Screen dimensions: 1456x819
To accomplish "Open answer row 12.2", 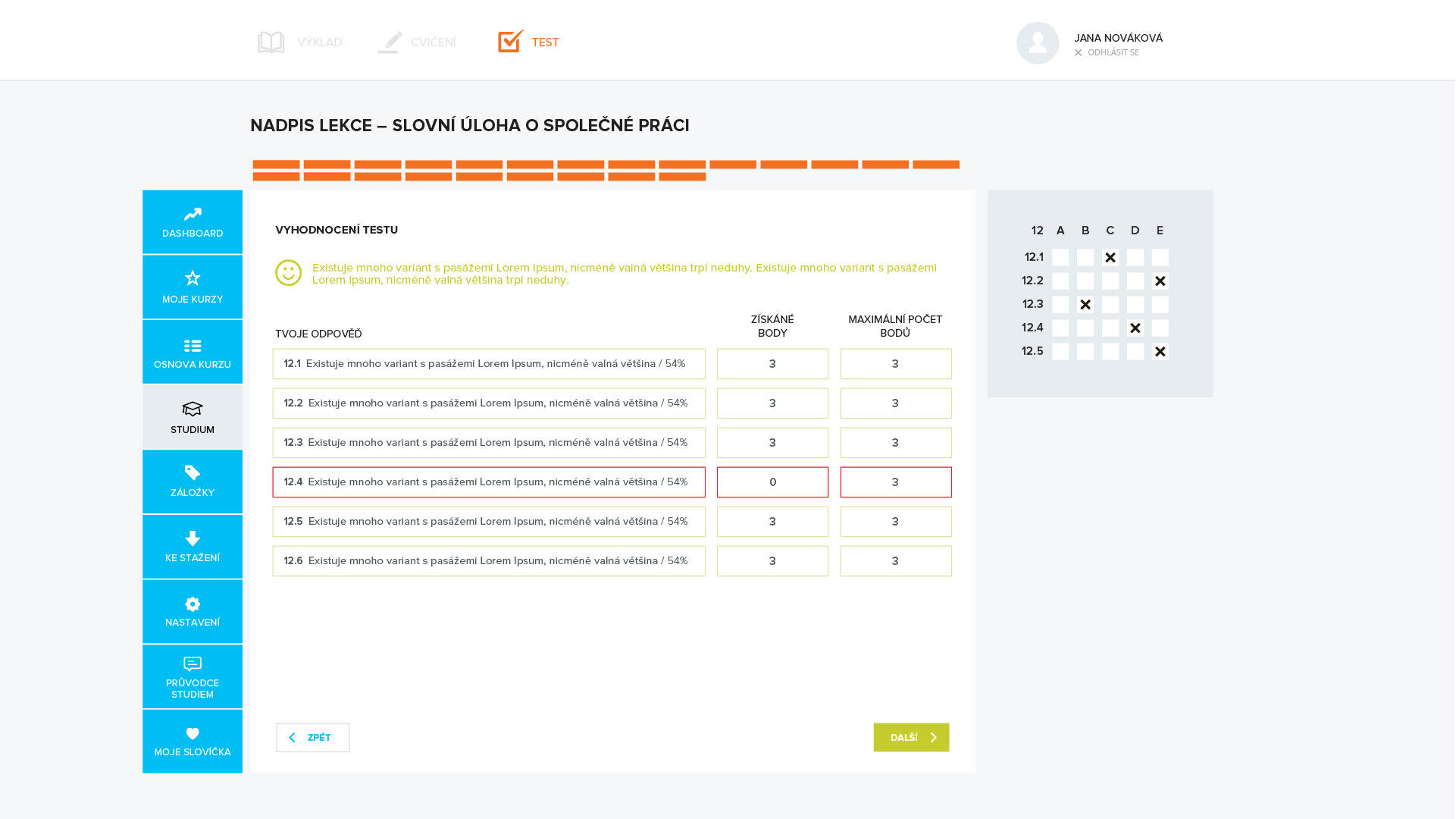I will tap(489, 403).
